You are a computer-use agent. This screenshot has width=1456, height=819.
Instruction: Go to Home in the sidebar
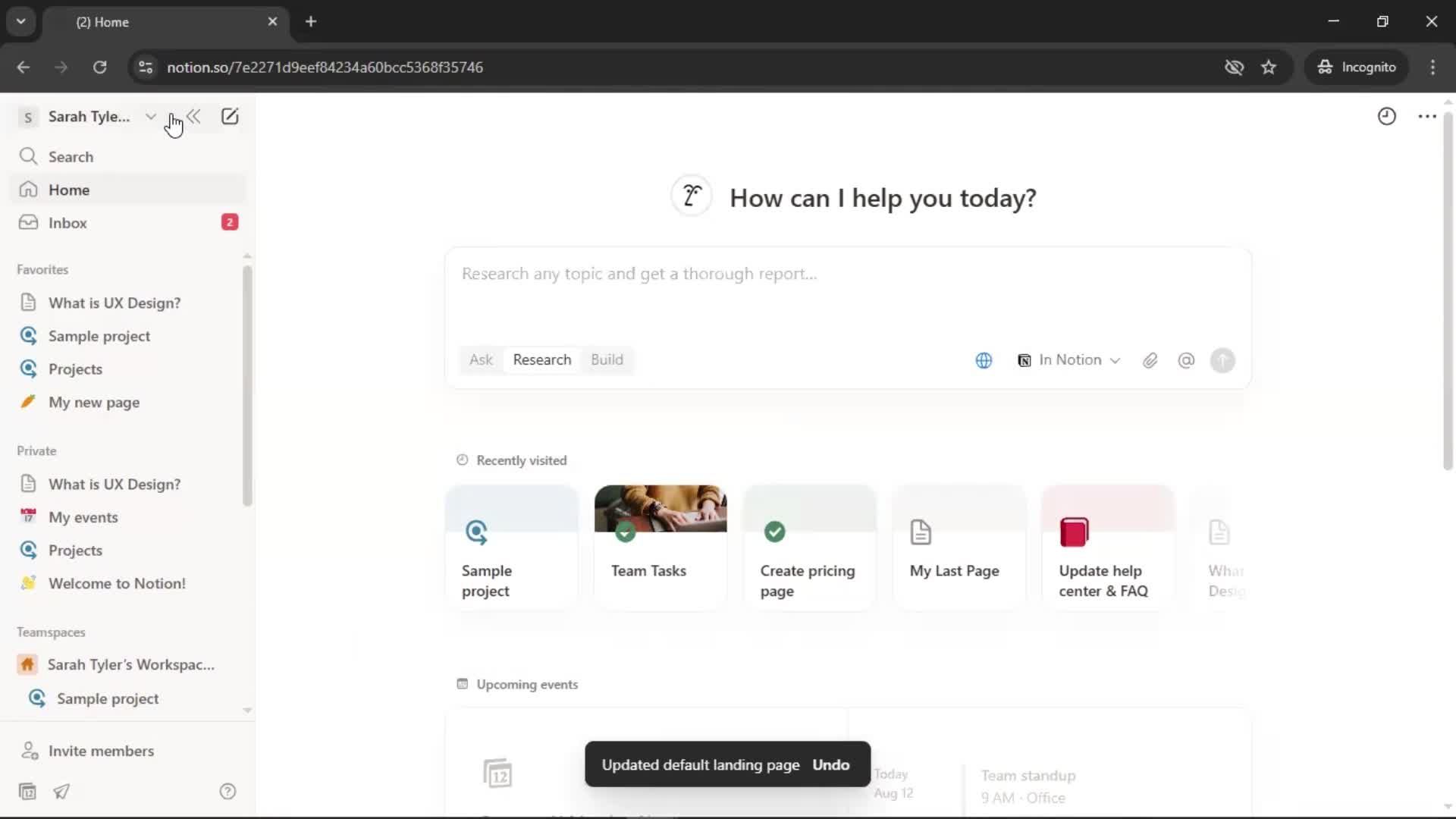(x=127, y=190)
